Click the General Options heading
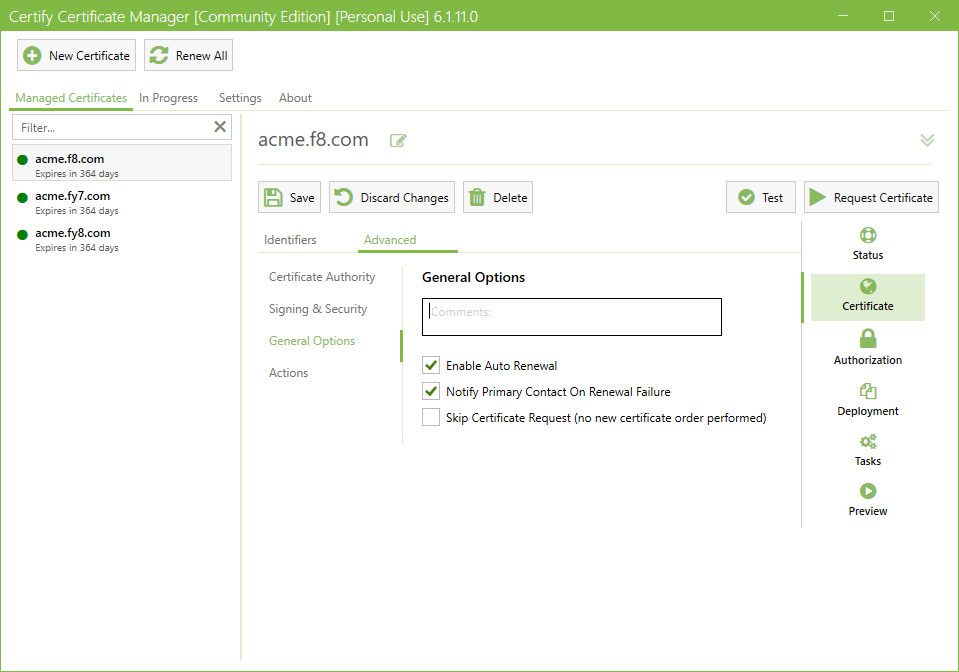Image resolution: width=959 pixels, height=672 pixels. 473,277
